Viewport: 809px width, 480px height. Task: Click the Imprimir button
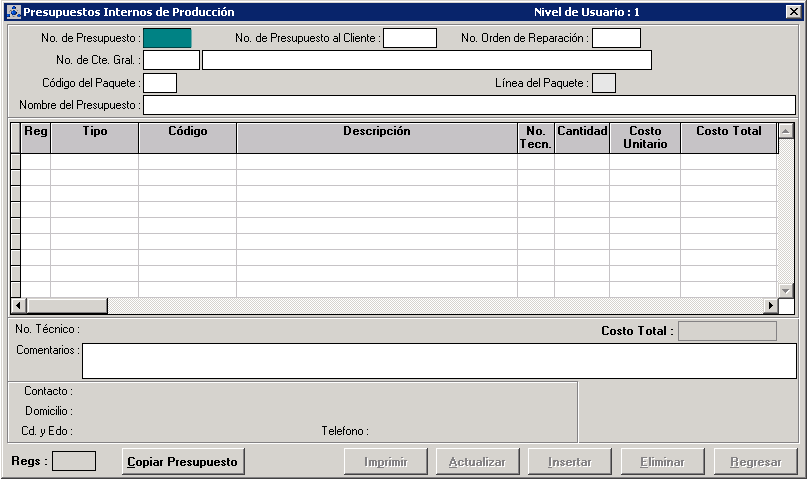386,462
